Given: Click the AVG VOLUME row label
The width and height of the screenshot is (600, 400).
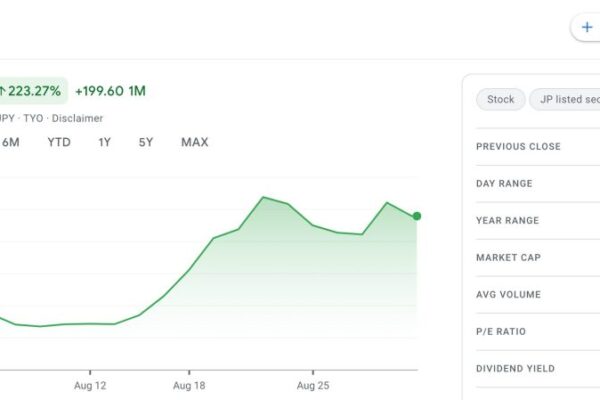Looking at the screenshot, I should tap(508, 295).
